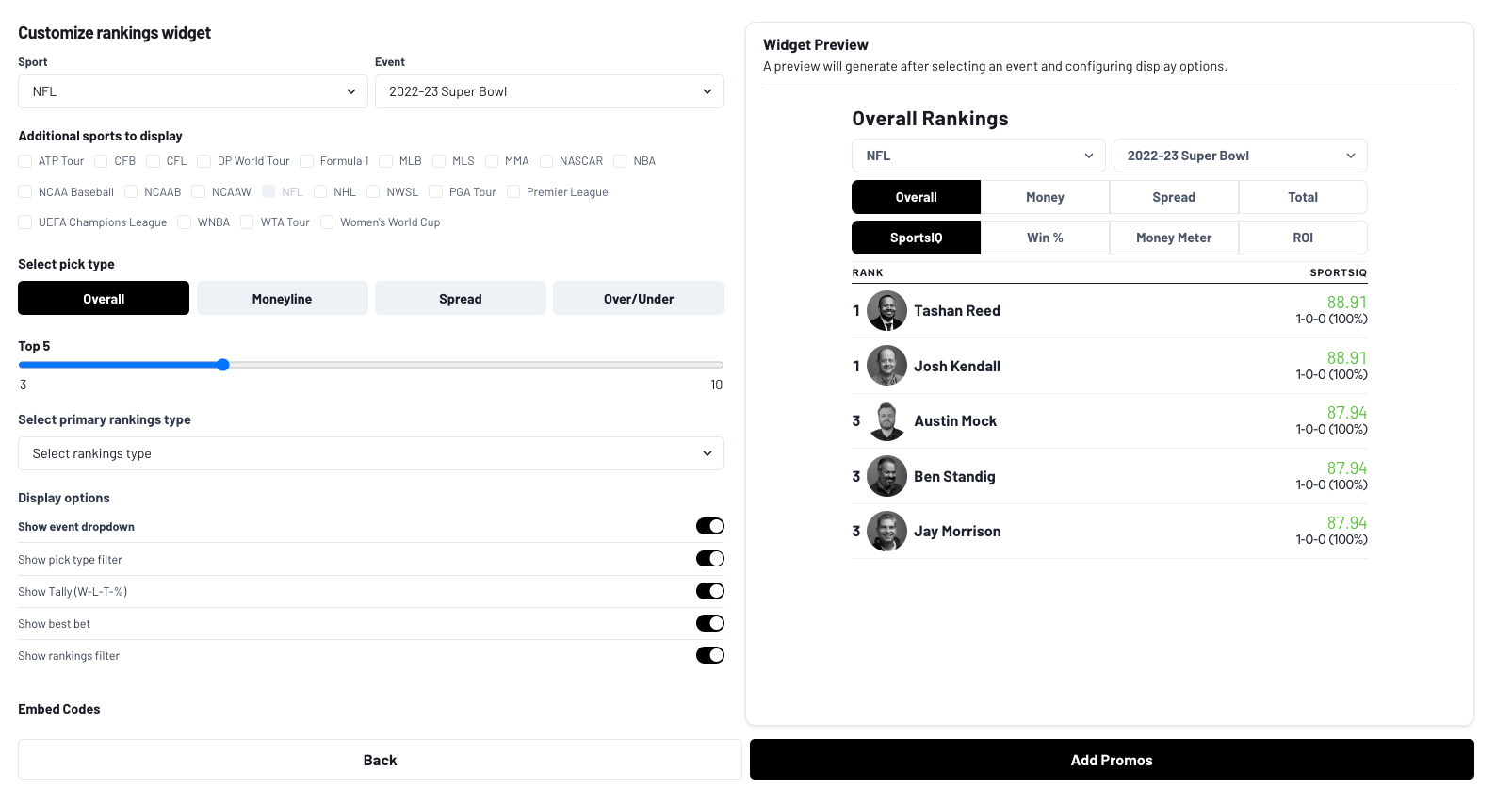Tick the DP World Tour checkbox
Screen dimensions: 1512x788
tap(203, 161)
